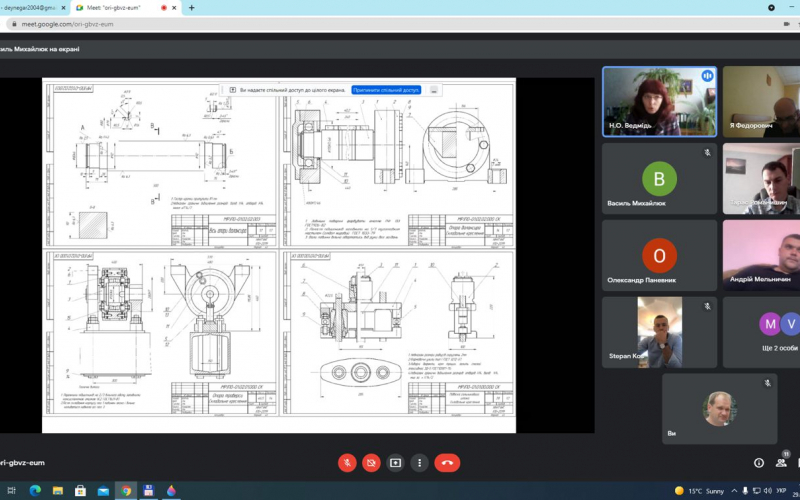Open File Explorer from taskbar
This screenshot has width=800, height=500.
click(58, 491)
